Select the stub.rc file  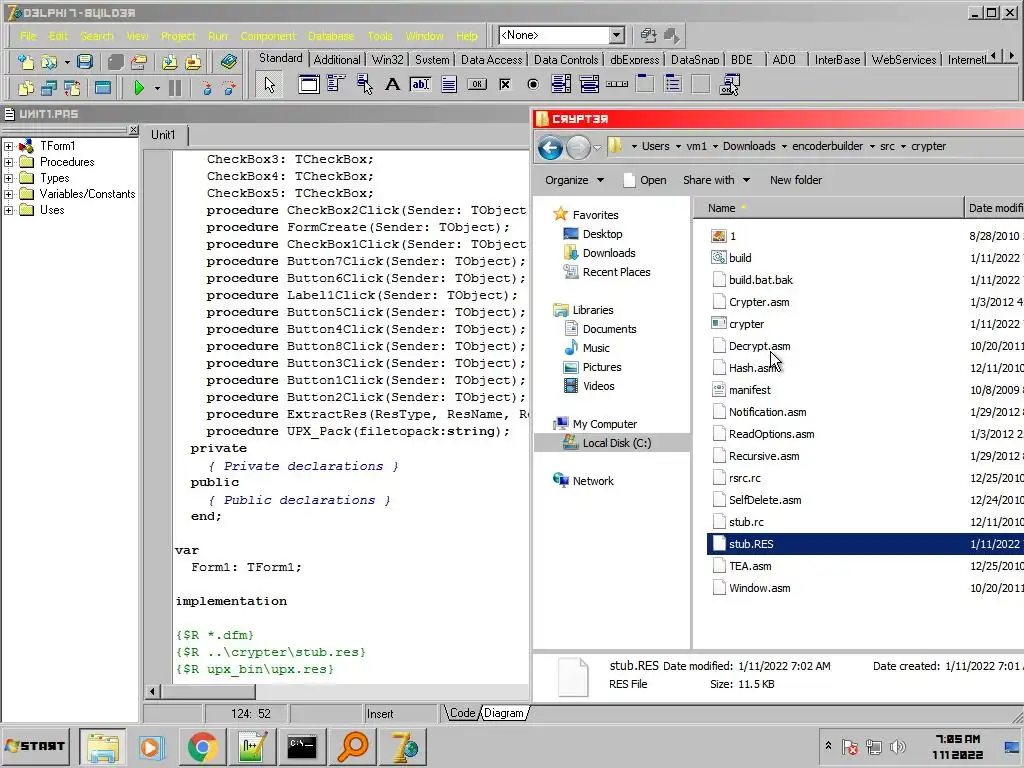746,522
